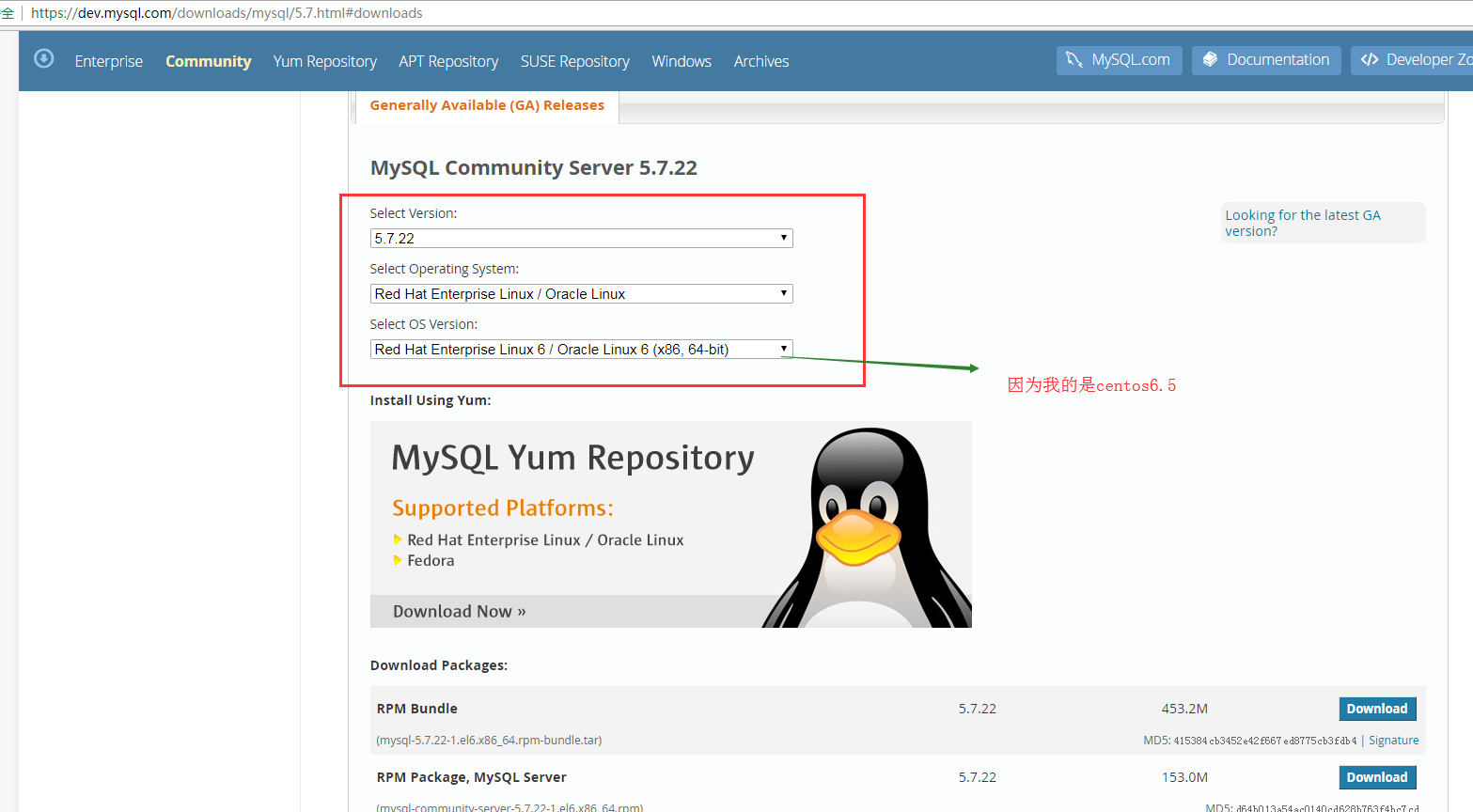The image size is (1473, 812).
Task: Follow the 'Looking for the latest GA version?' link
Action: point(1303,223)
